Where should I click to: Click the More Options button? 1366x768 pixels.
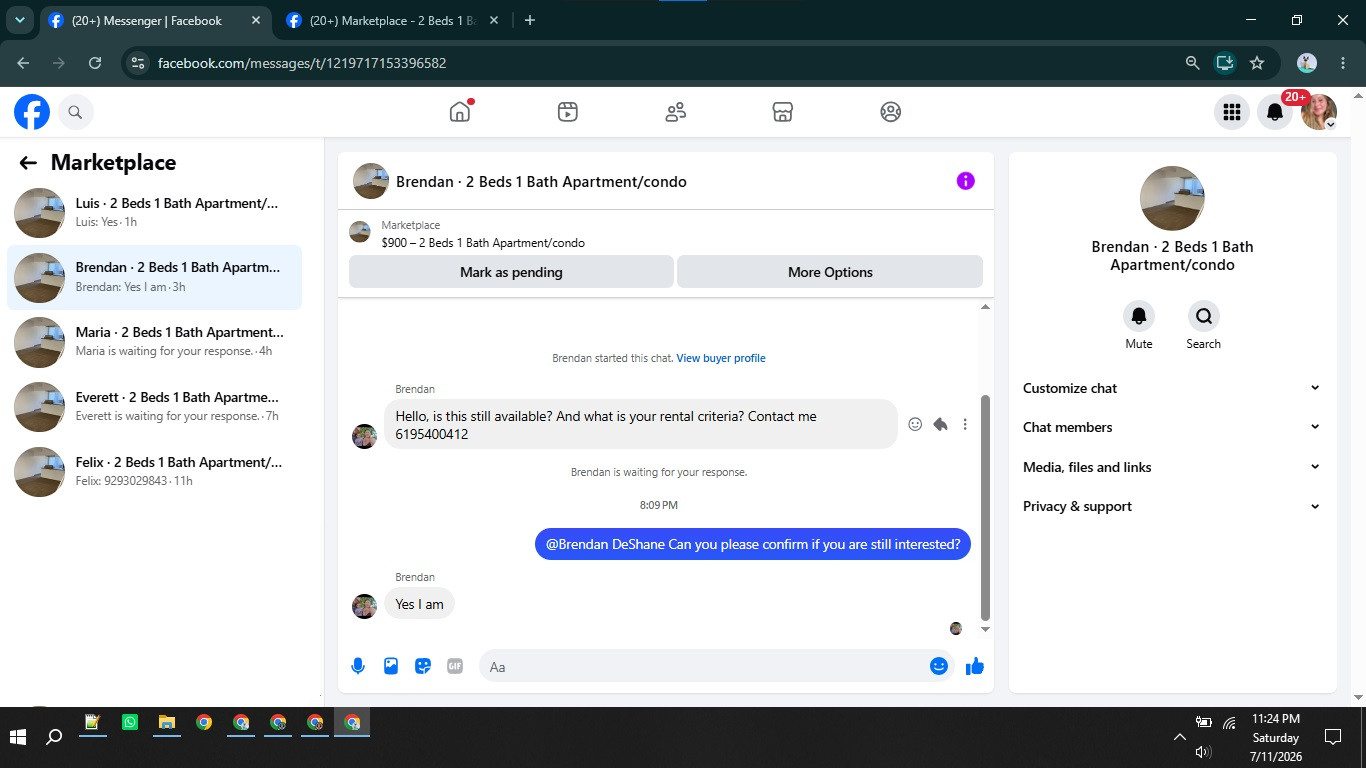830,272
